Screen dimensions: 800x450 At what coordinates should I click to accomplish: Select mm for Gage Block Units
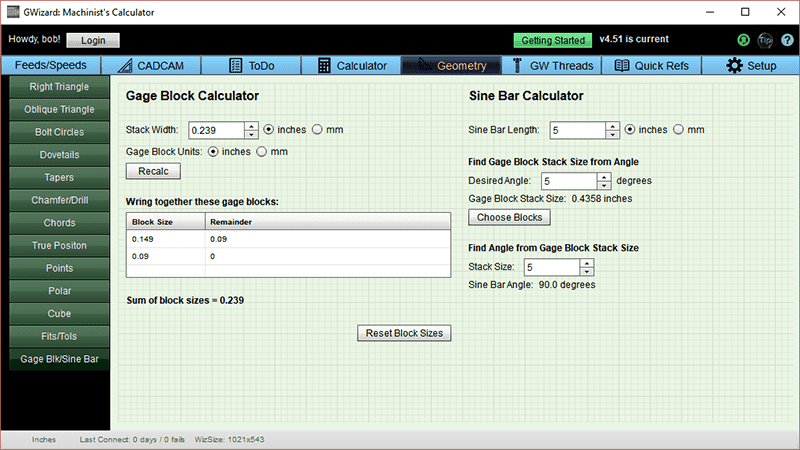point(262,152)
